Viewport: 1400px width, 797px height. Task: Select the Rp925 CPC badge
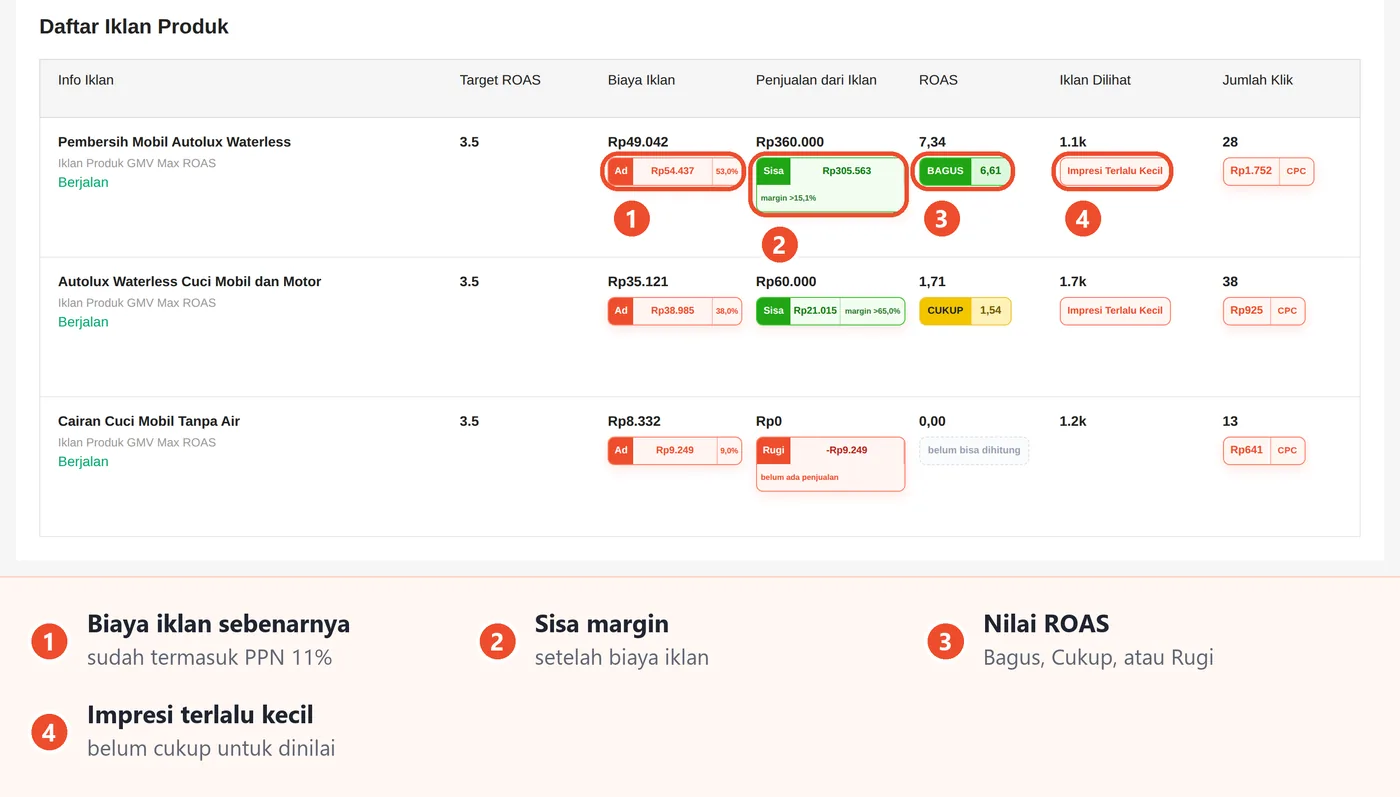(x=1264, y=311)
